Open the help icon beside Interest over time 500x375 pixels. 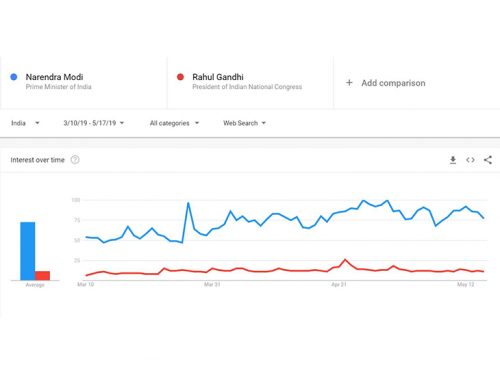[x=75, y=160]
